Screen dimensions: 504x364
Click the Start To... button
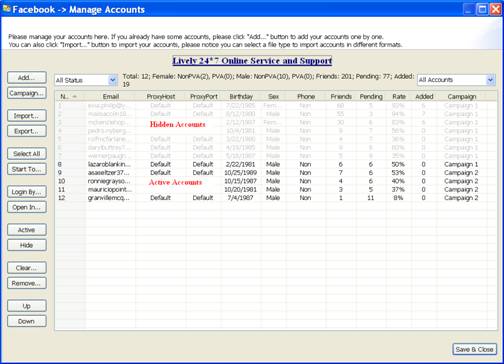pyautogui.click(x=27, y=169)
